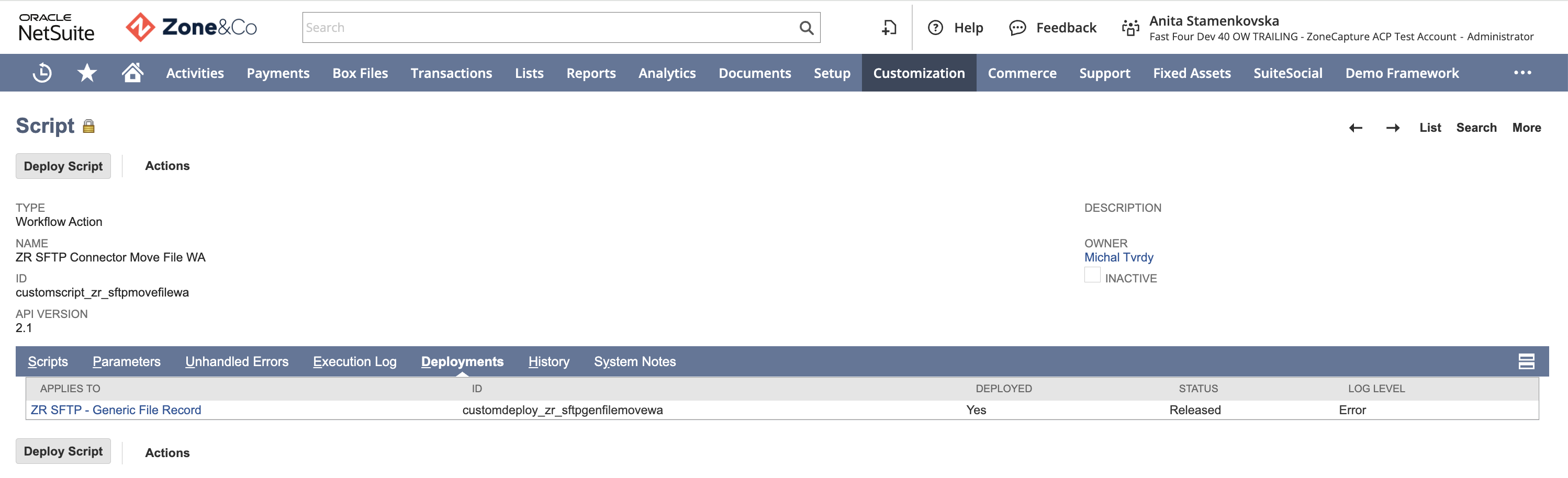Open the Support menu
1568x478 pixels.
point(1105,73)
